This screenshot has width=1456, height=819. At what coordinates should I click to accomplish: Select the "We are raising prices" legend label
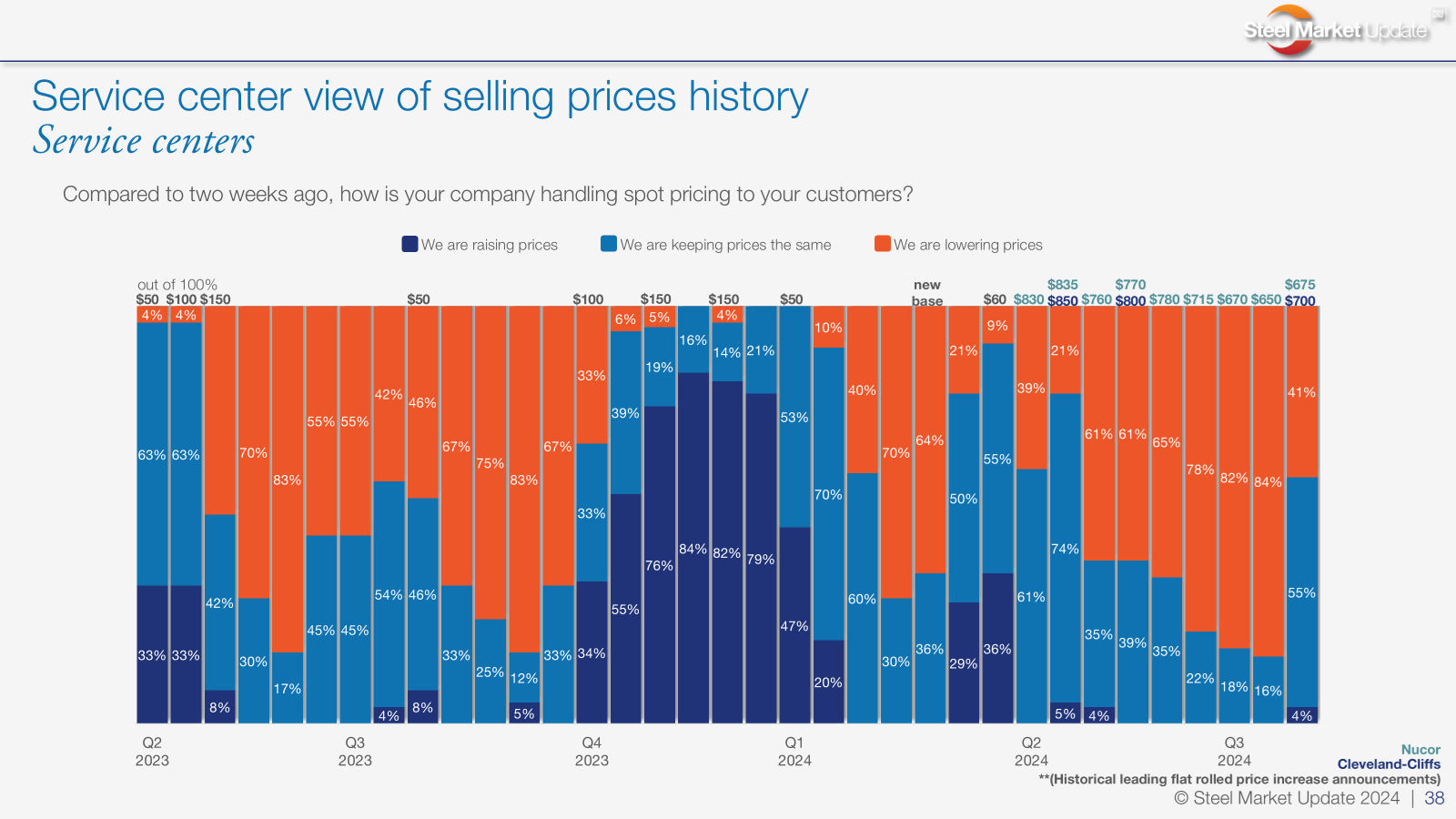point(489,245)
